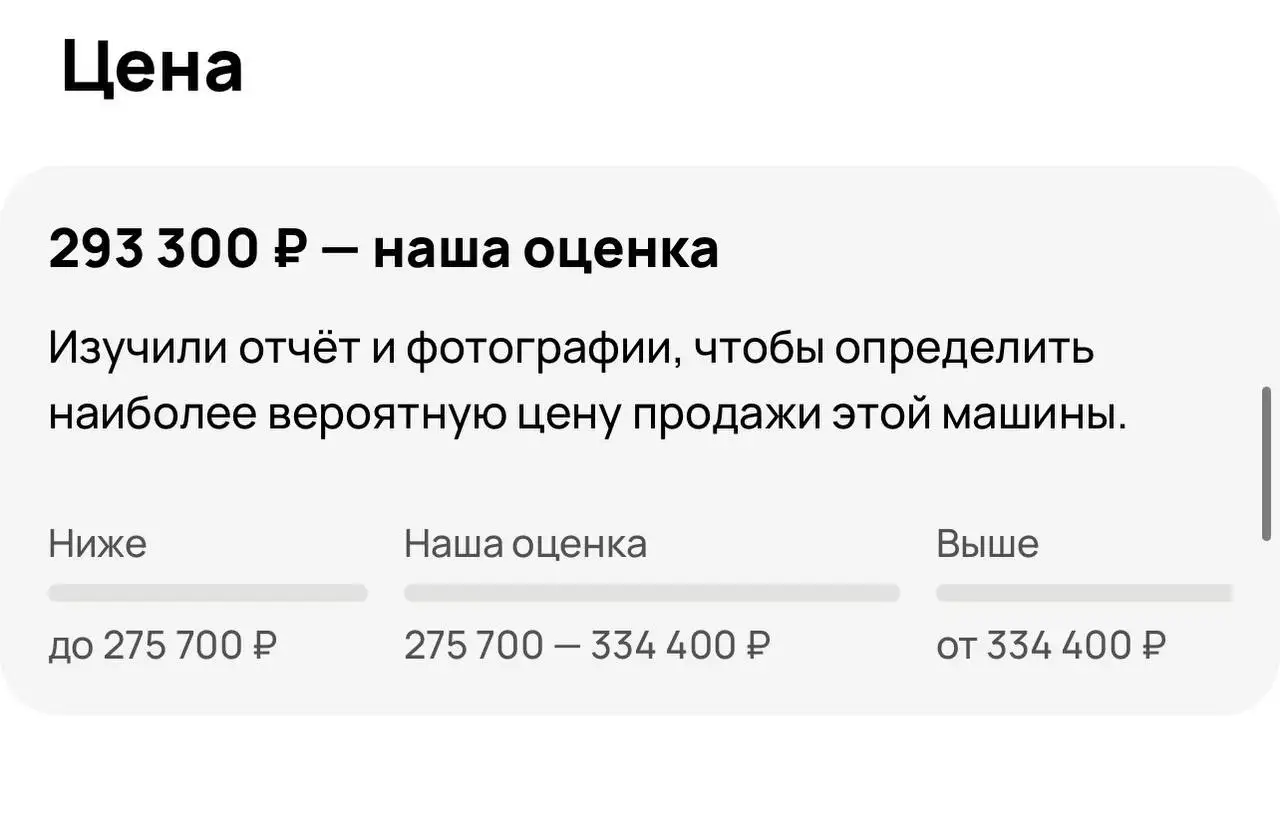The width and height of the screenshot is (1280, 822).
Task: Tap the "до 275 700 ₽" value
Action: click(162, 646)
